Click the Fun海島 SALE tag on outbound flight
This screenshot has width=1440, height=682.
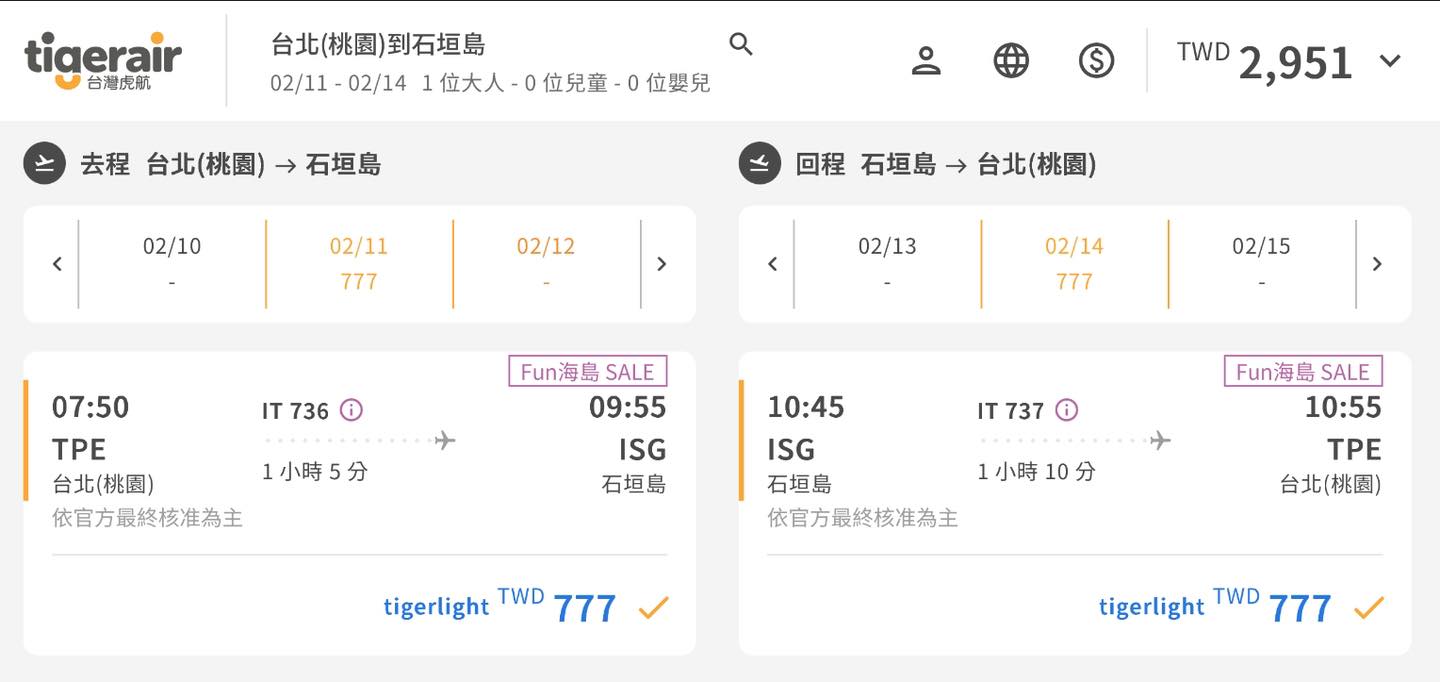[587, 372]
